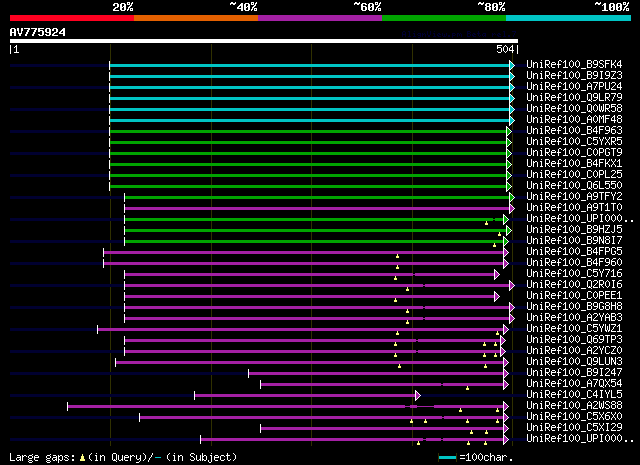This screenshot has height=465, width=640.
Task: Select the UniRef100_B4FKX1 subject label
Action: (574, 164)
